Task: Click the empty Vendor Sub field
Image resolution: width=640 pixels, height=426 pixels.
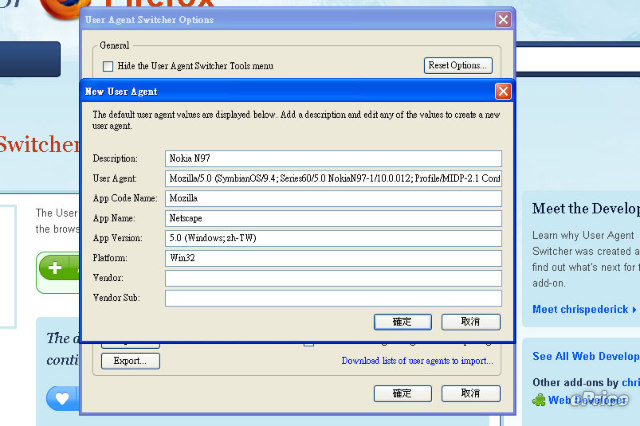Action: click(333, 298)
